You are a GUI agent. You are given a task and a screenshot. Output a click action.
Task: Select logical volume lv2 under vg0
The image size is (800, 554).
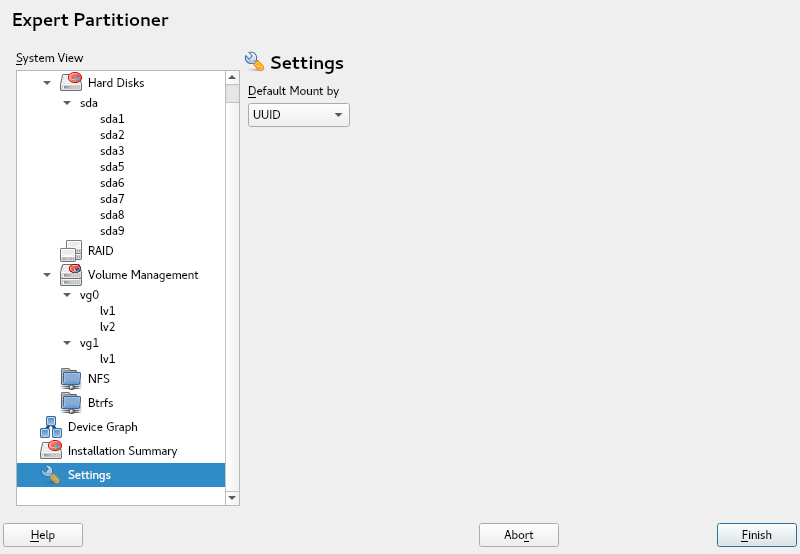[108, 327]
